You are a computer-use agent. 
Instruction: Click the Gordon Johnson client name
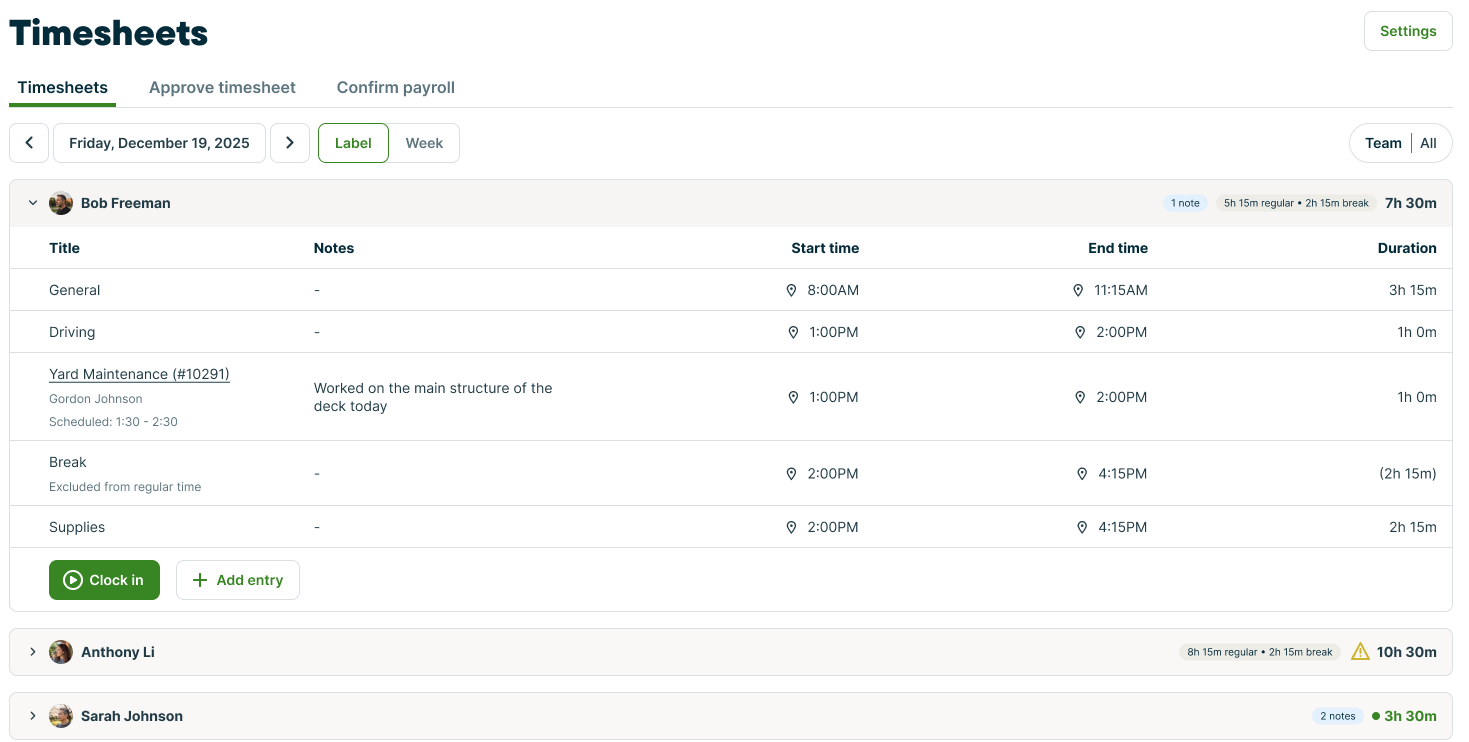pyautogui.click(x=96, y=399)
